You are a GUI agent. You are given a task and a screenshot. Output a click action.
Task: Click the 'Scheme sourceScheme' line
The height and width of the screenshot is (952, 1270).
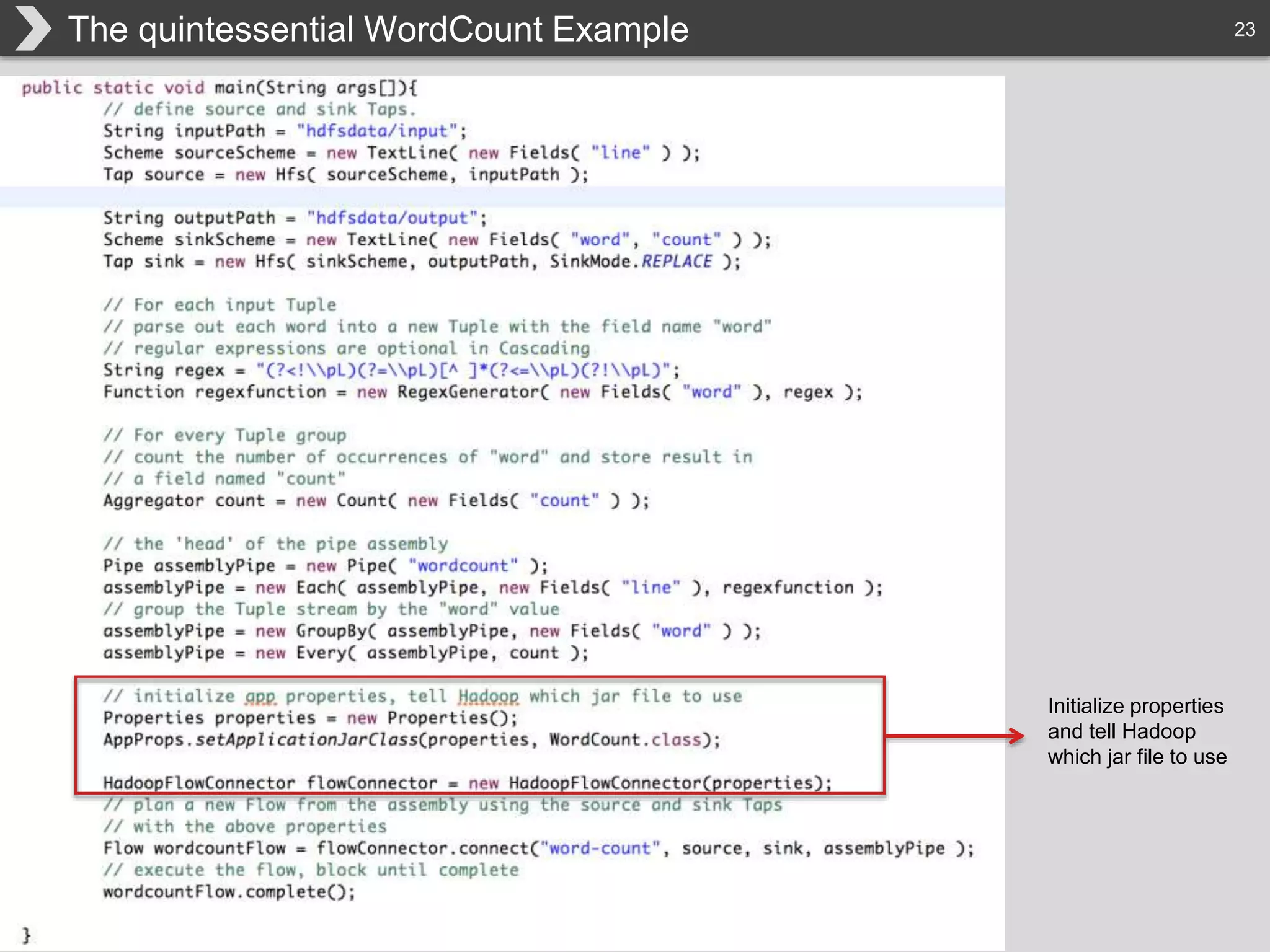[401, 152]
